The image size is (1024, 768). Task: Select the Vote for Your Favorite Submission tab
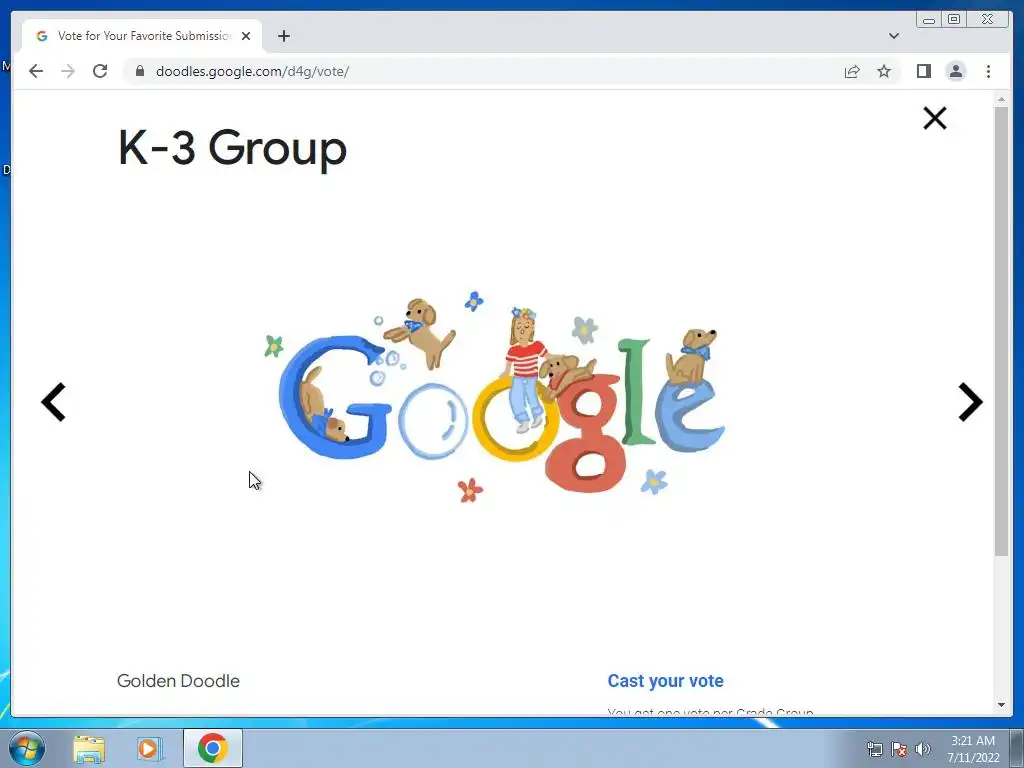tap(142, 36)
